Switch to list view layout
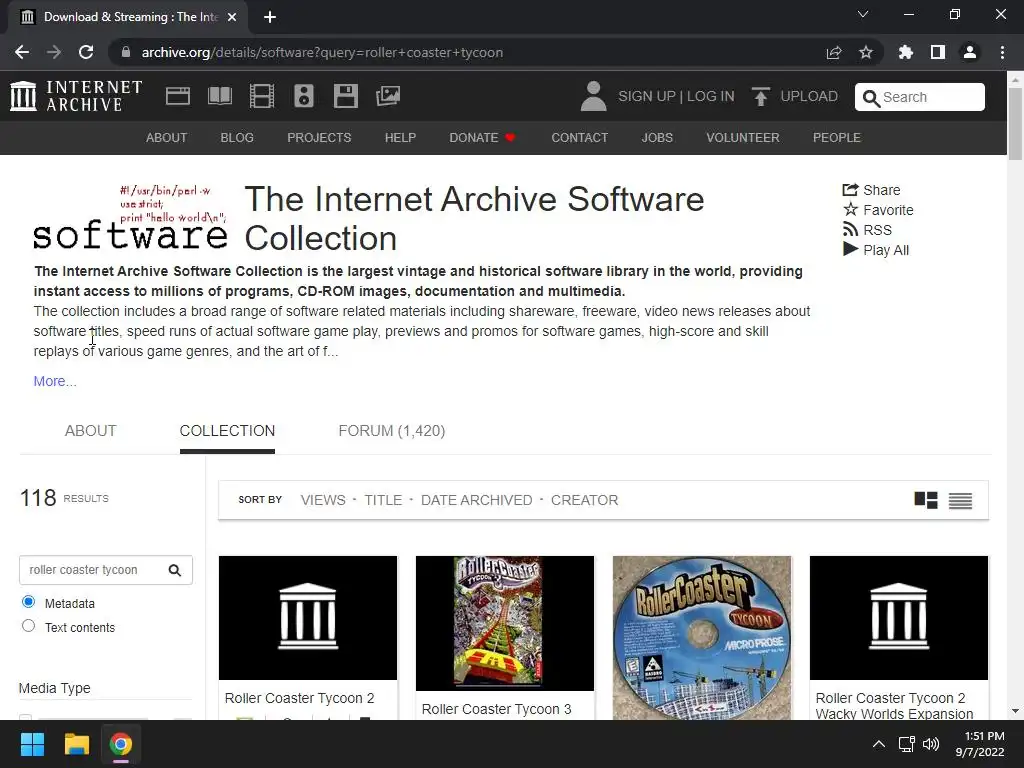The width and height of the screenshot is (1024, 768). pos(961,500)
